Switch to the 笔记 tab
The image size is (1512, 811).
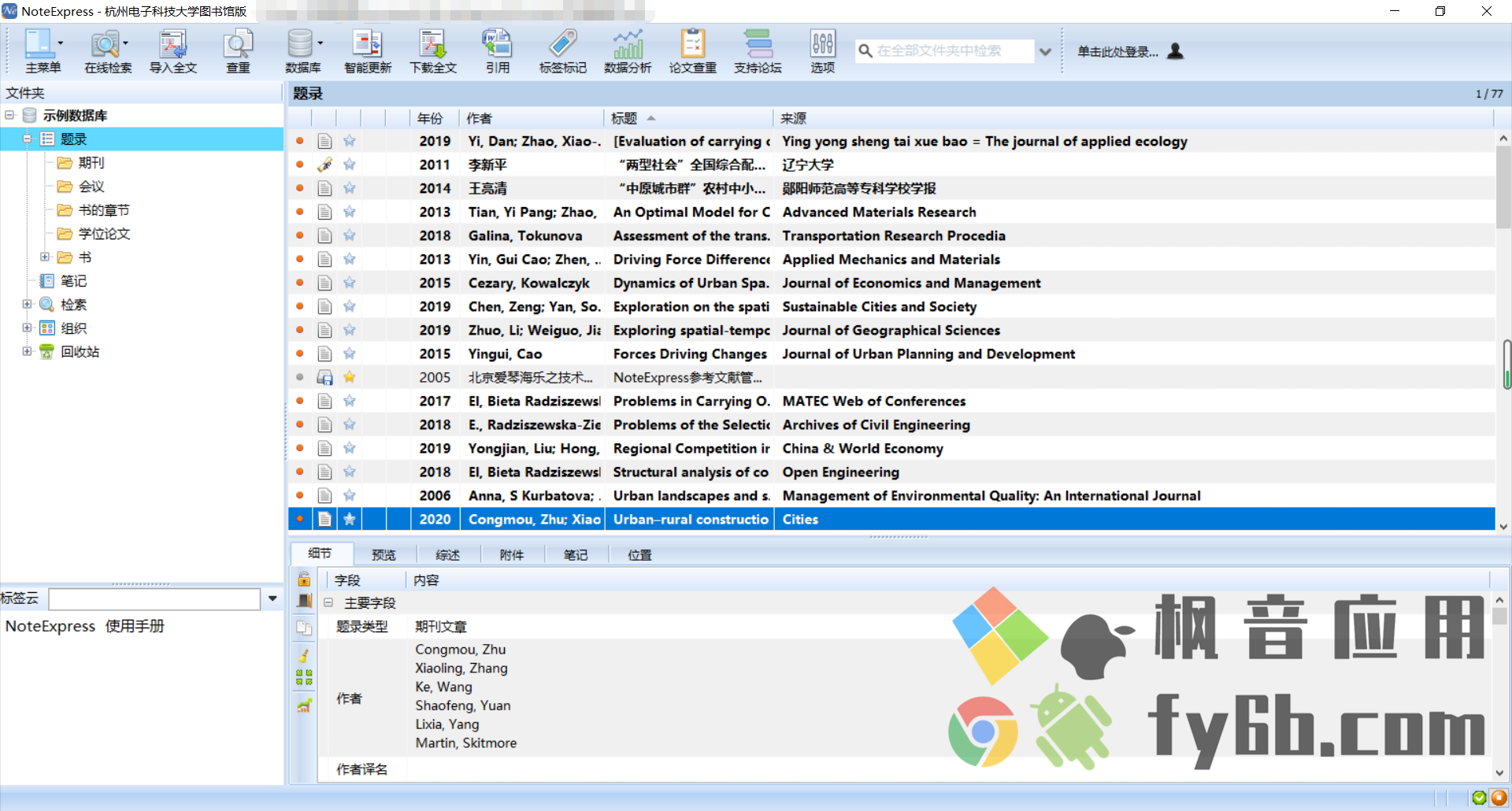(576, 555)
